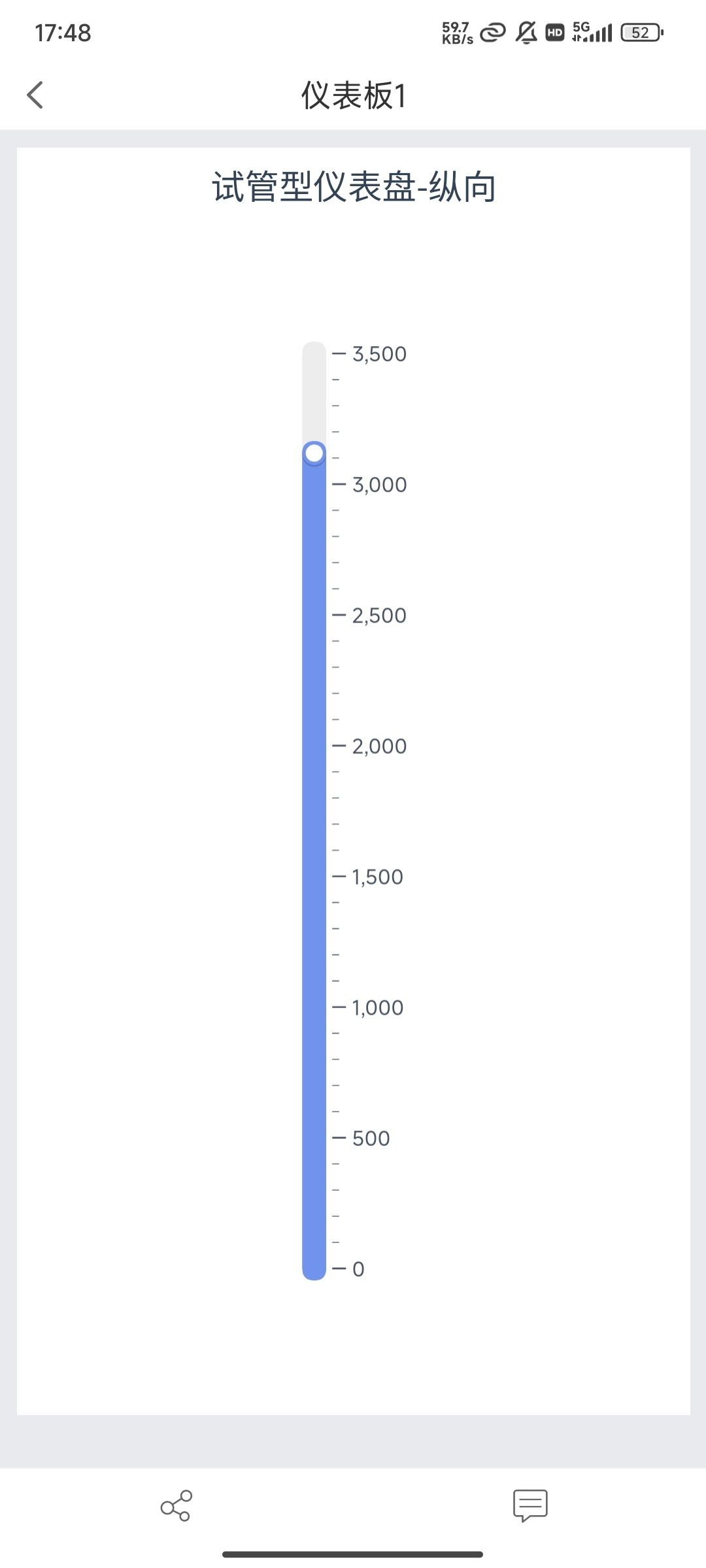Click the gray unfilled gauge section

point(314,392)
